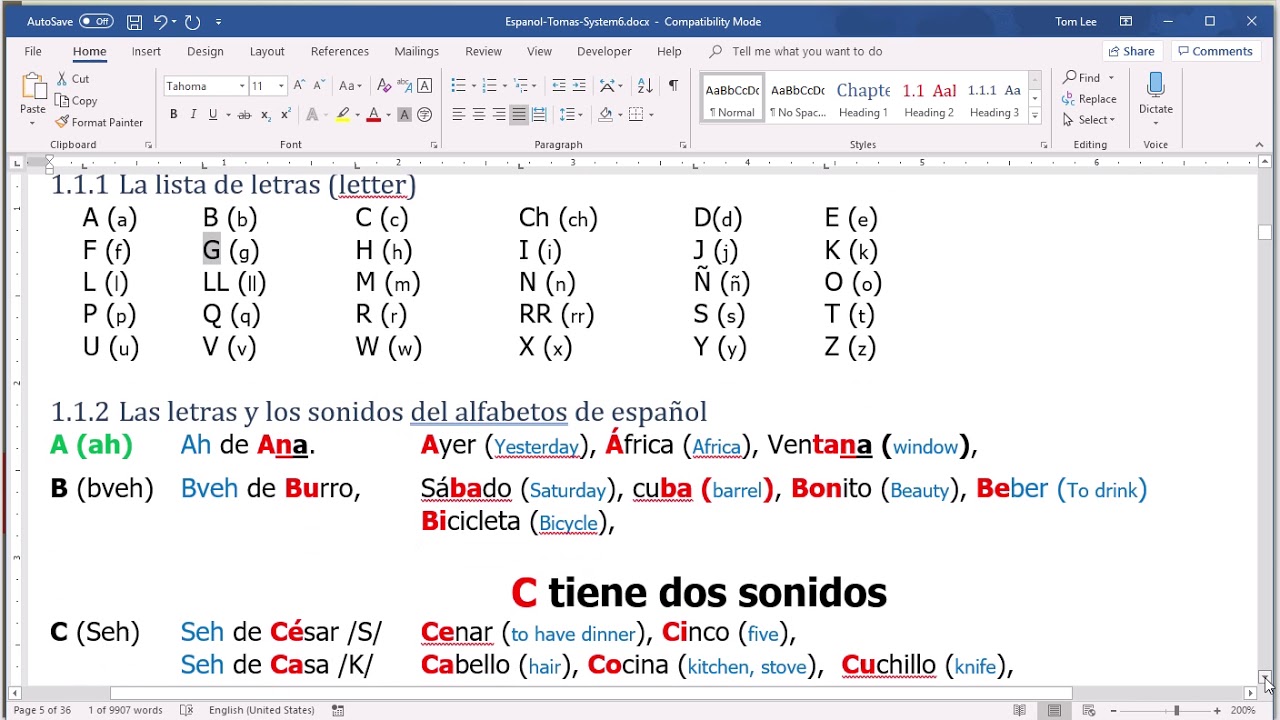Switch to the Layout tab
The image size is (1280, 720).
tap(267, 51)
